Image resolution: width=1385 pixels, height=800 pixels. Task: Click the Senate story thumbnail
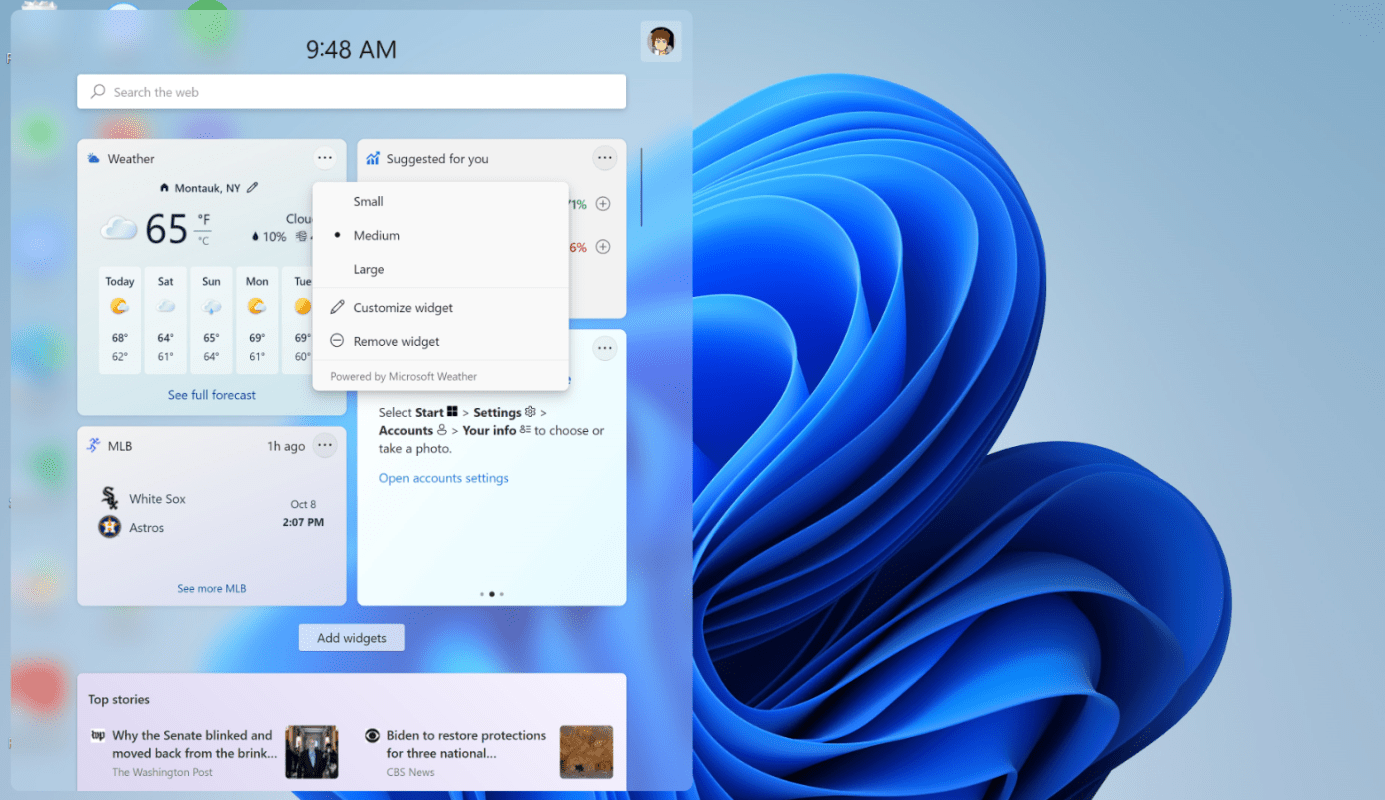(x=312, y=752)
